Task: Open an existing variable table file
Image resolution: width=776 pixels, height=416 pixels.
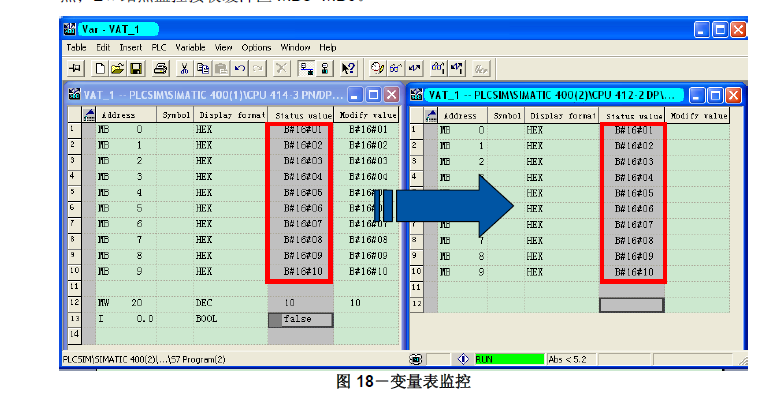Action: [117, 68]
